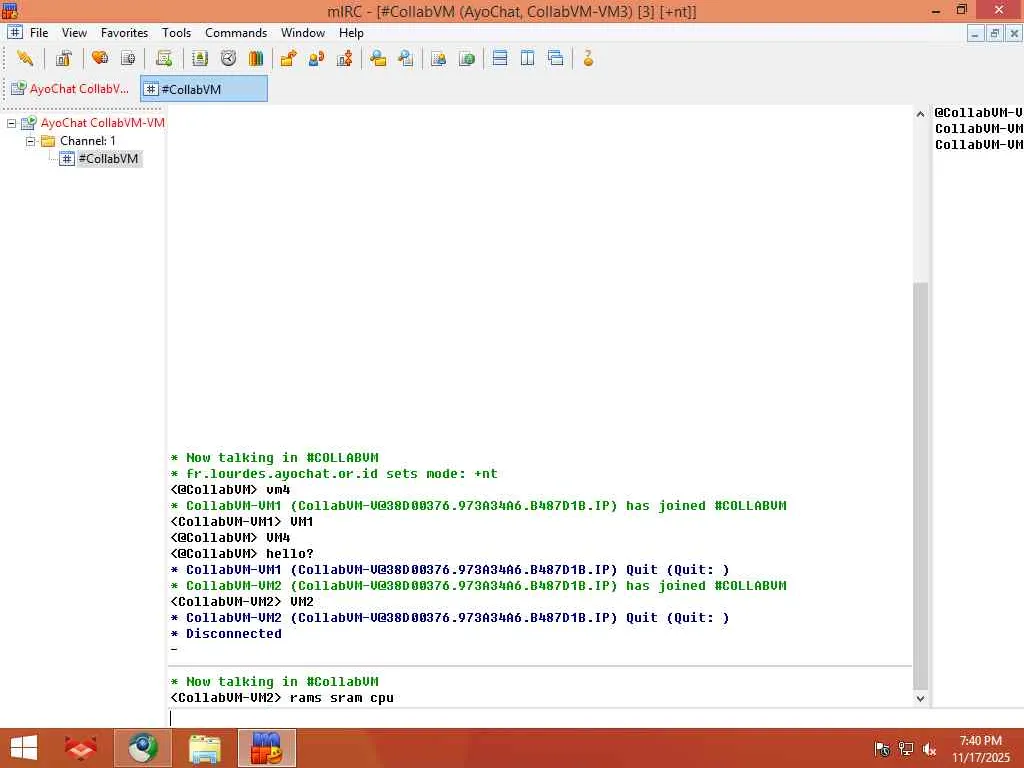
Task: Open the URLs List toolbar icon
Action: pos(466,59)
